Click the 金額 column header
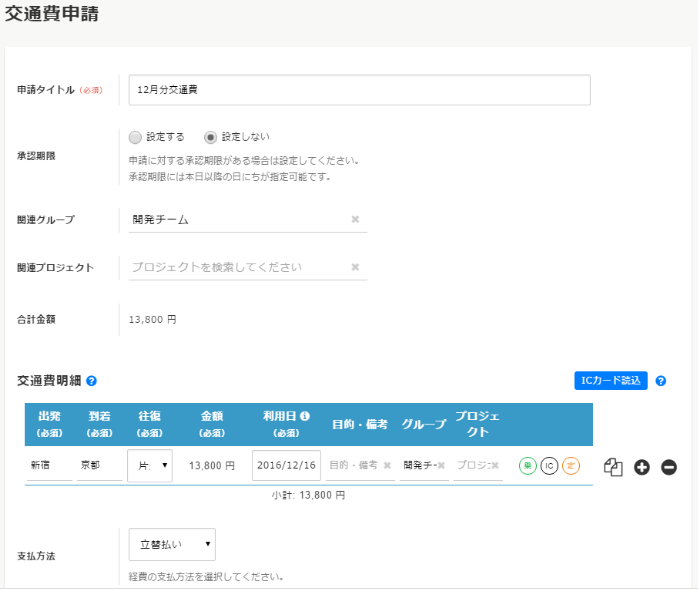This screenshot has width=698, height=594. (x=212, y=424)
